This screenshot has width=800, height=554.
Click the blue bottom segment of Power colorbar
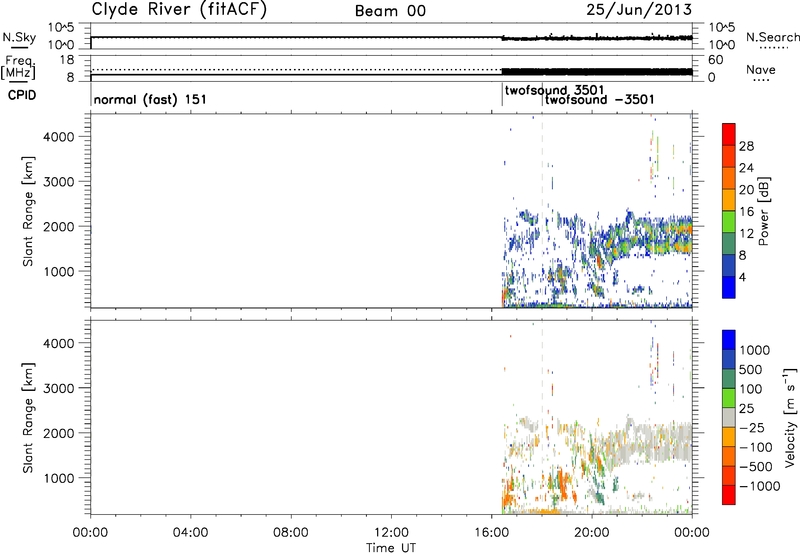coord(729,287)
